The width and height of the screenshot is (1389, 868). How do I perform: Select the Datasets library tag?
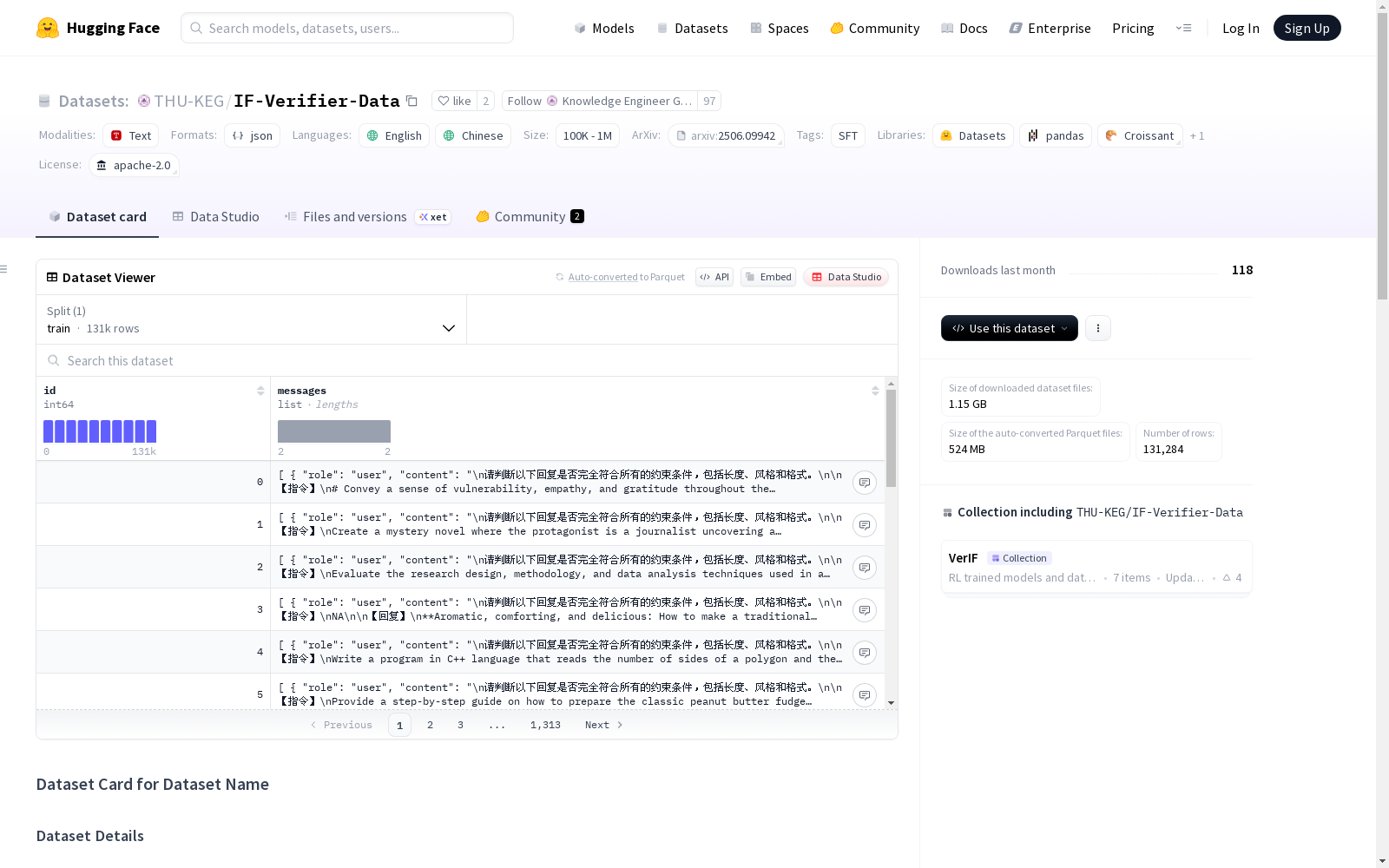(973, 135)
